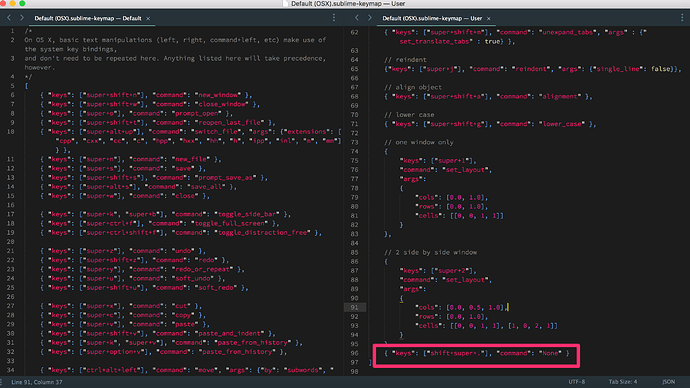Screen dimensions: 690x388
Task: Click the new_file command line
Action: pos(131,159)
